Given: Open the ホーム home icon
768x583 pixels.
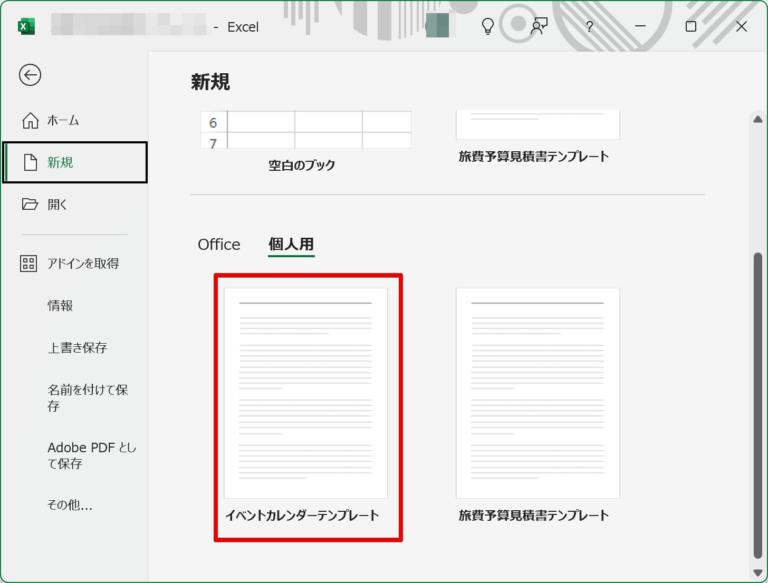Looking at the screenshot, I should coord(30,120).
